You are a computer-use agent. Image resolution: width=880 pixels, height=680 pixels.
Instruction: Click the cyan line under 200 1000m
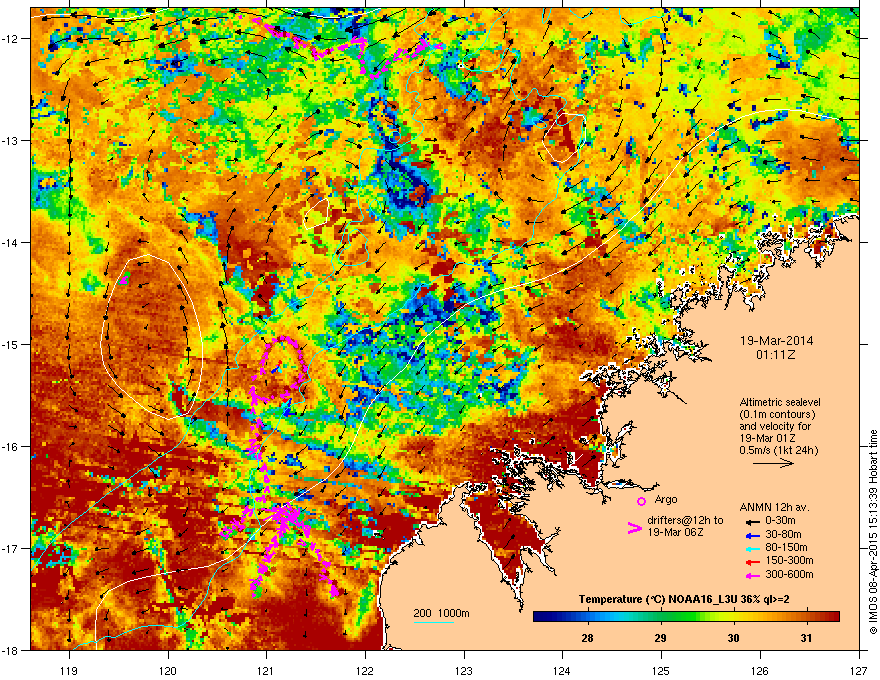433,622
